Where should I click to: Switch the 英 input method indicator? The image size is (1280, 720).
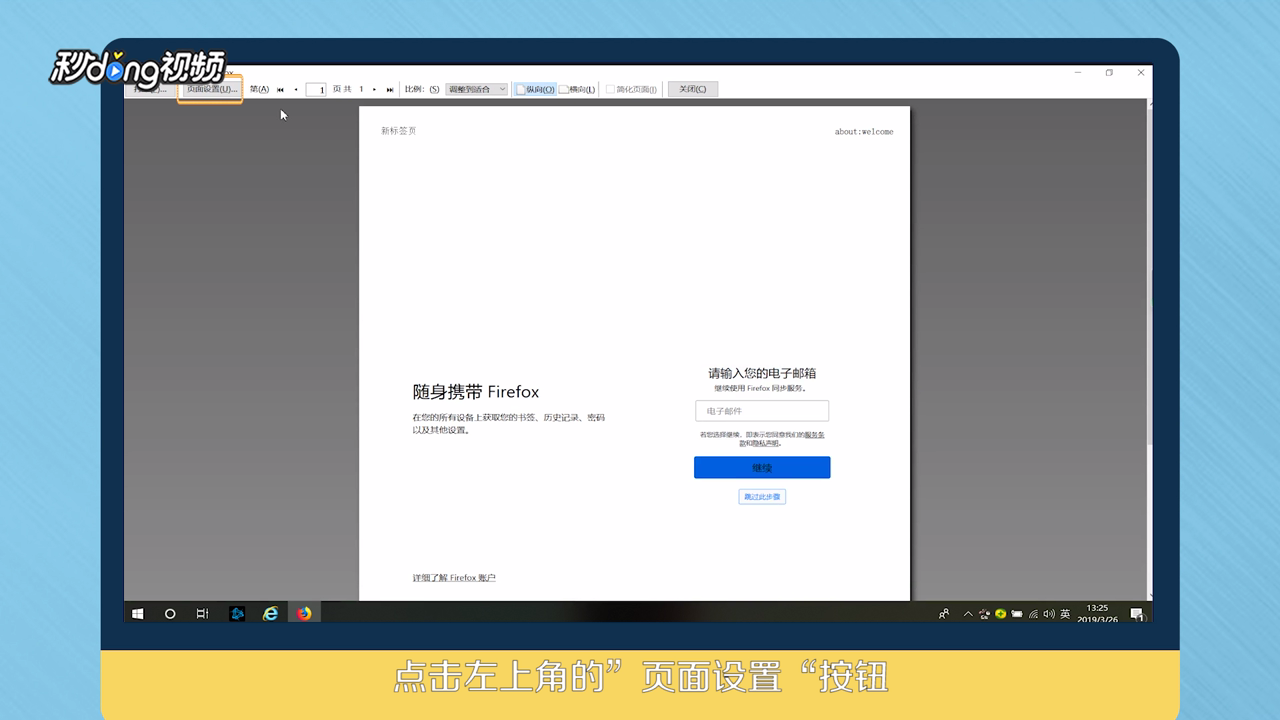[x=1065, y=614]
